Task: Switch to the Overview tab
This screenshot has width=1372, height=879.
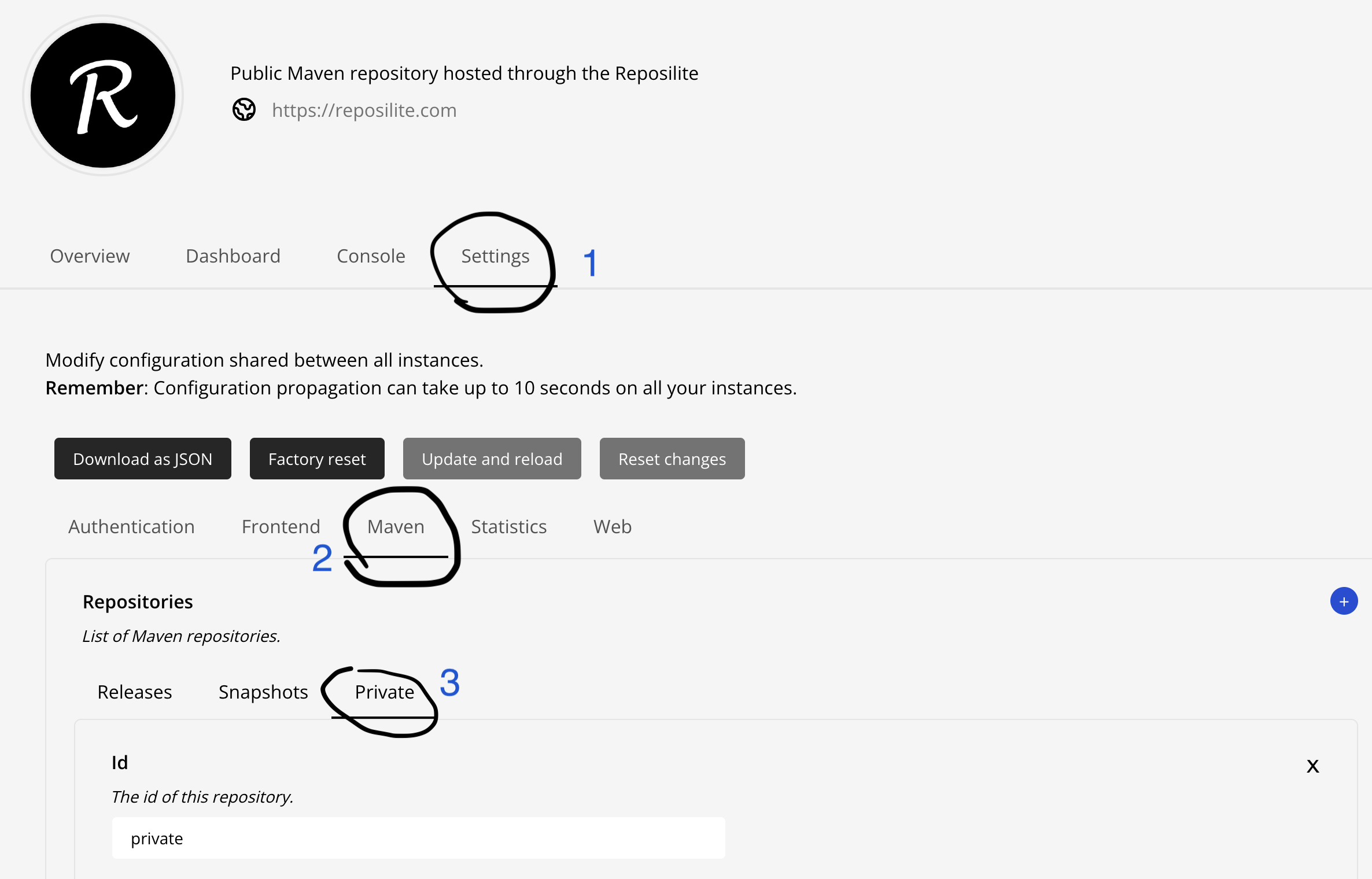Action: 90,256
